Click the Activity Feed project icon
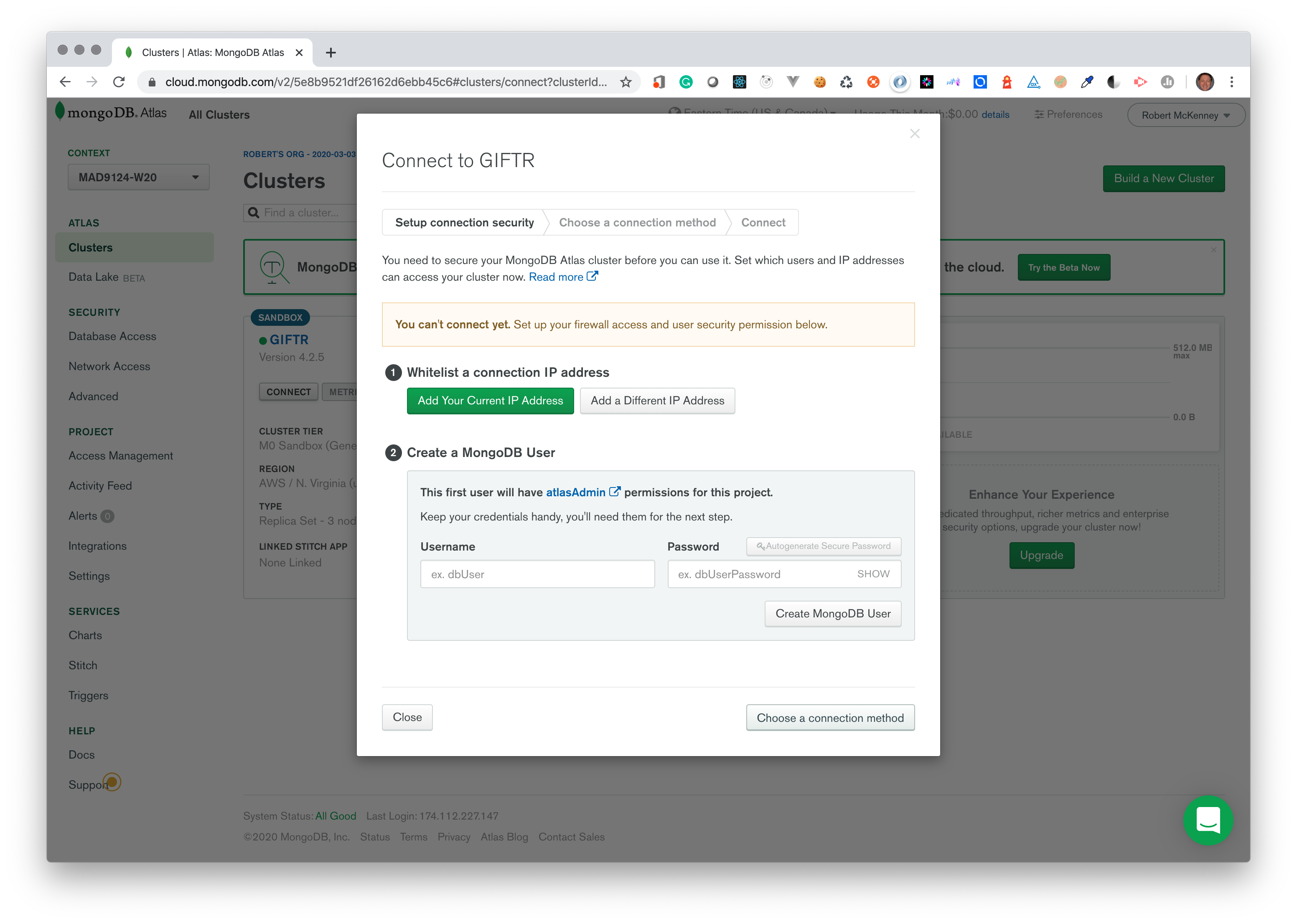The height and width of the screenshot is (924, 1297). pos(100,485)
